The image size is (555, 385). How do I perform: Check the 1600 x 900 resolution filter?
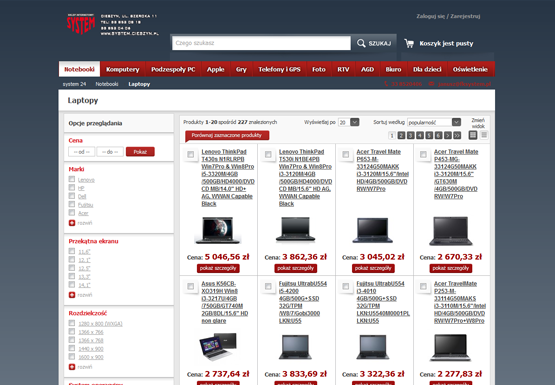[x=72, y=356]
